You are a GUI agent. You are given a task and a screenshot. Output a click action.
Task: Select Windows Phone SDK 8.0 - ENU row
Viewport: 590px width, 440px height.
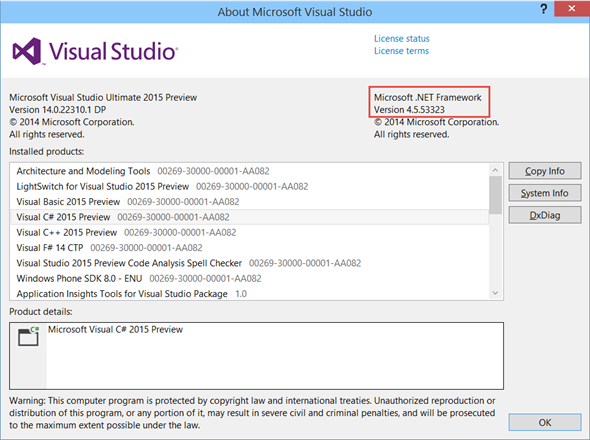point(249,279)
